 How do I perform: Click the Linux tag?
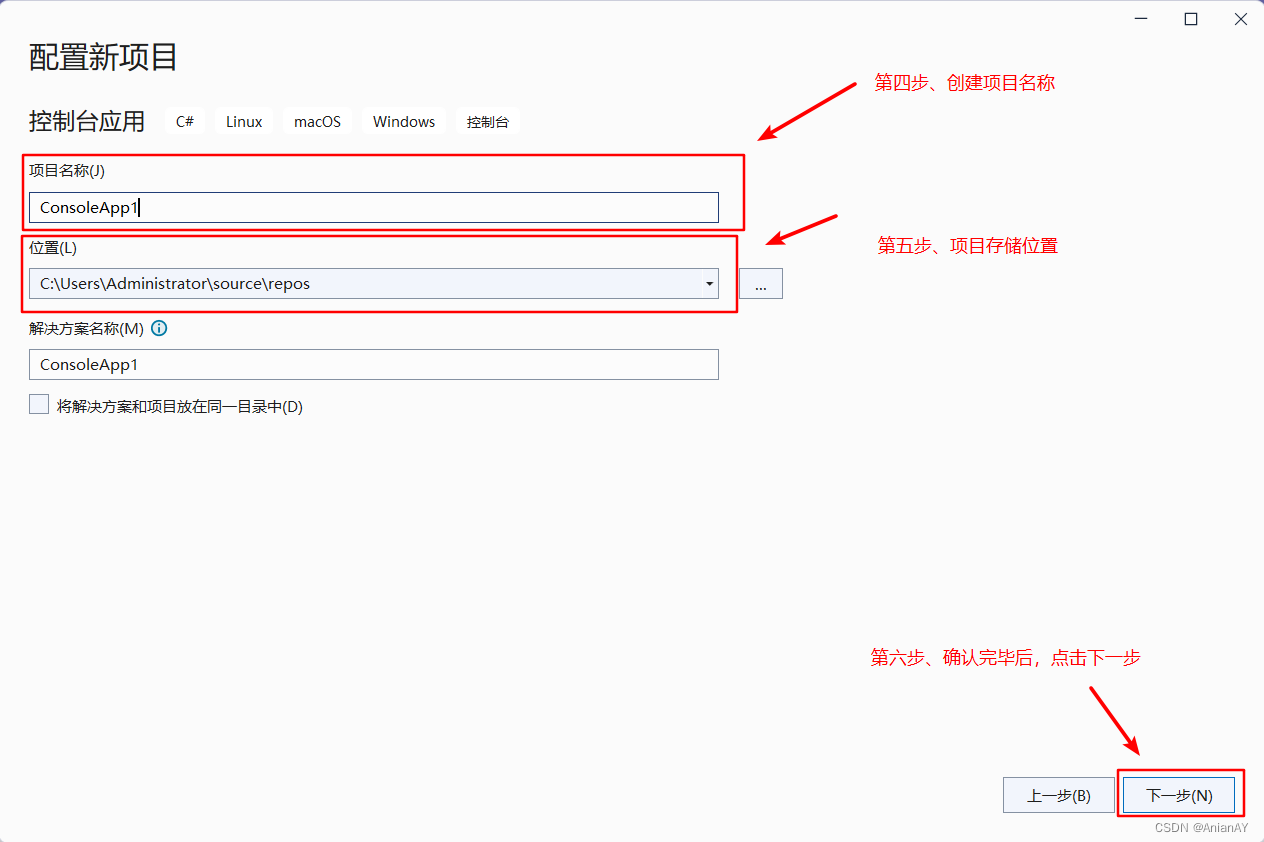(244, 122)
